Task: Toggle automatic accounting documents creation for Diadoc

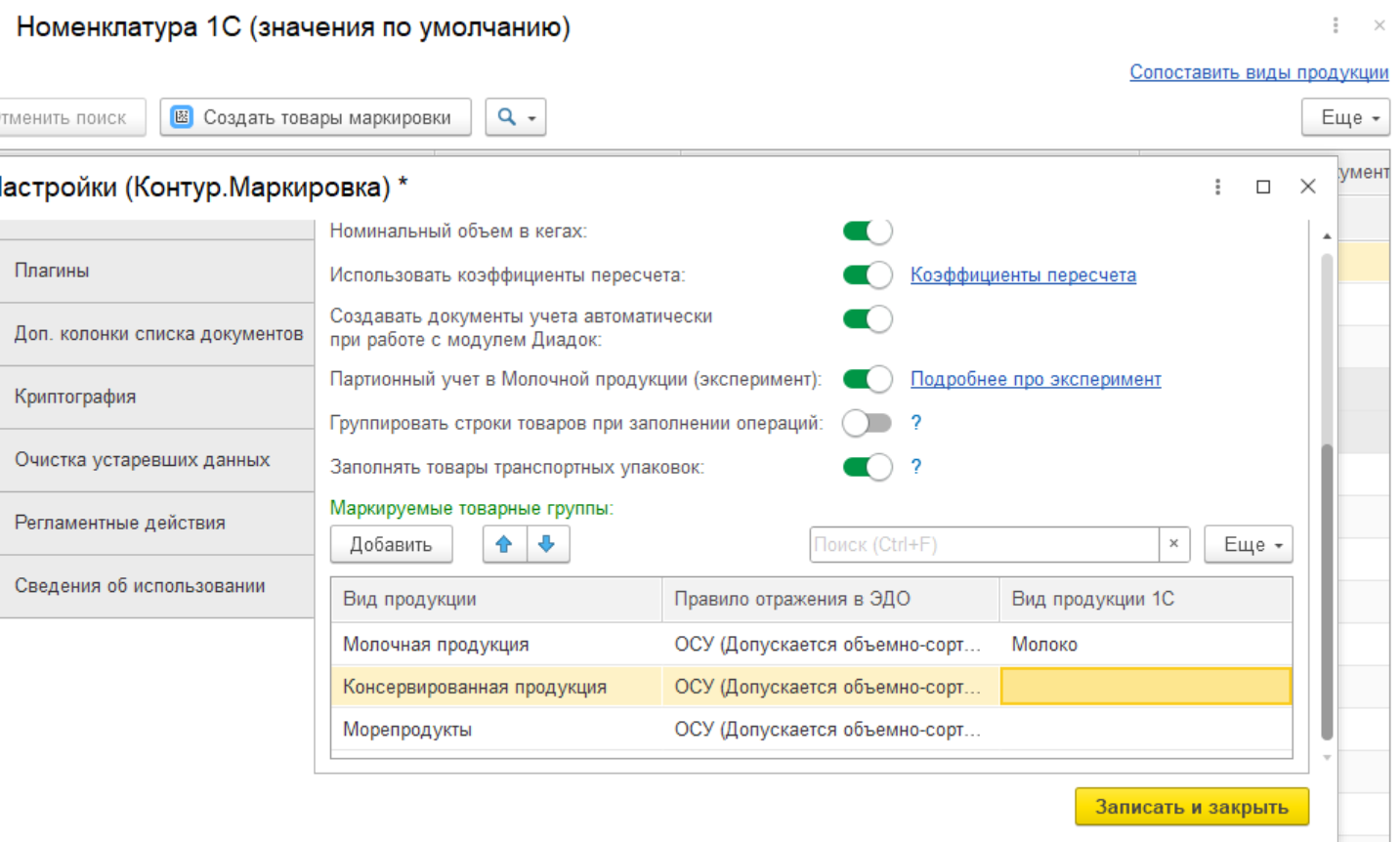Action: tap(867, 319)
